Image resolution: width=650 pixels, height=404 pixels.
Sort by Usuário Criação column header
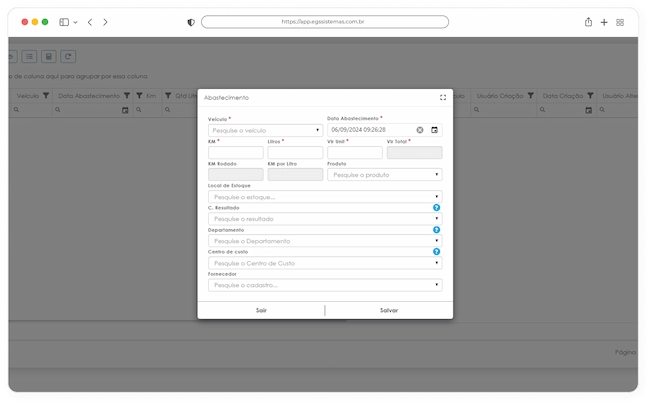click(500, 96)
